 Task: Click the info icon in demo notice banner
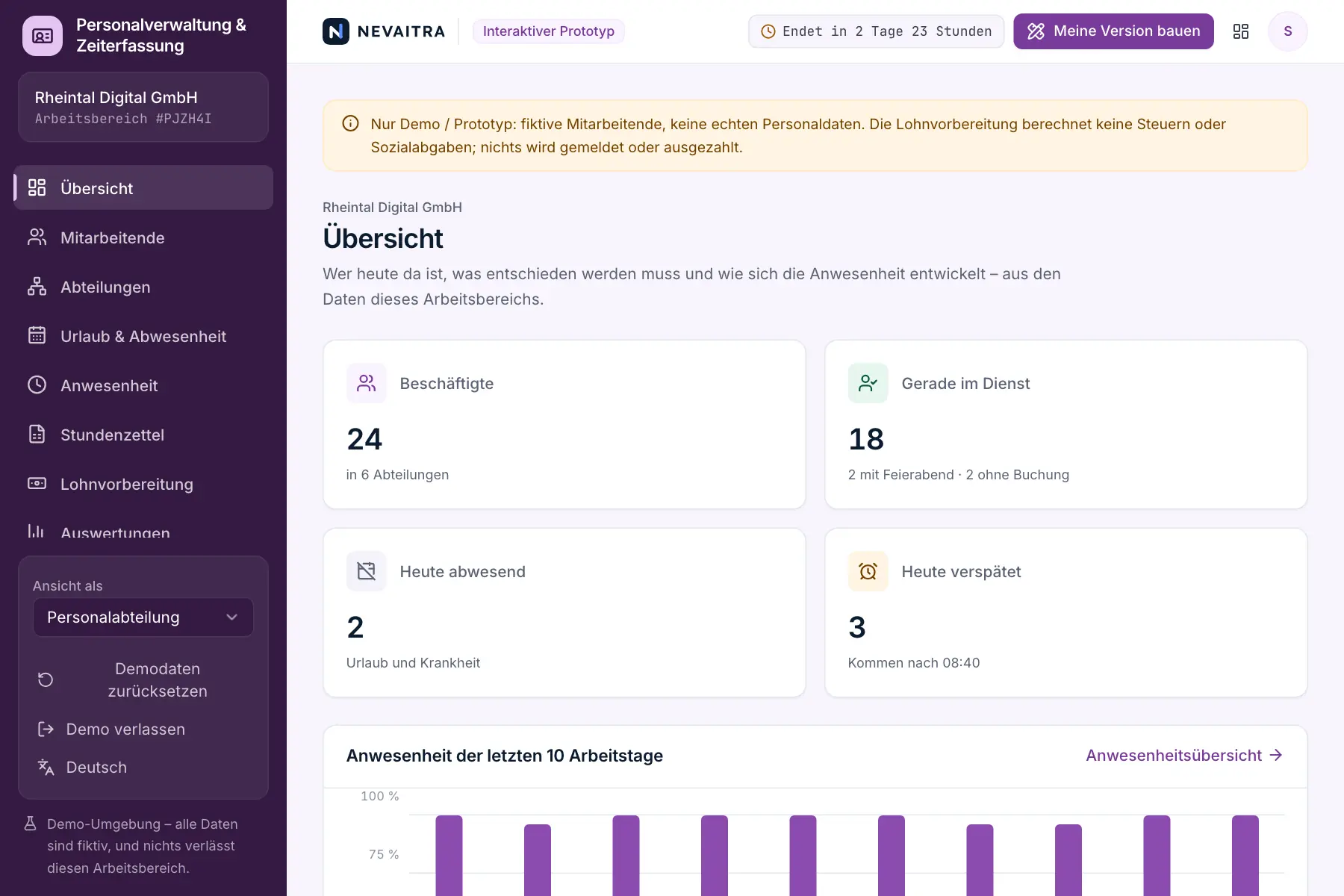click(x=350, y=124)
